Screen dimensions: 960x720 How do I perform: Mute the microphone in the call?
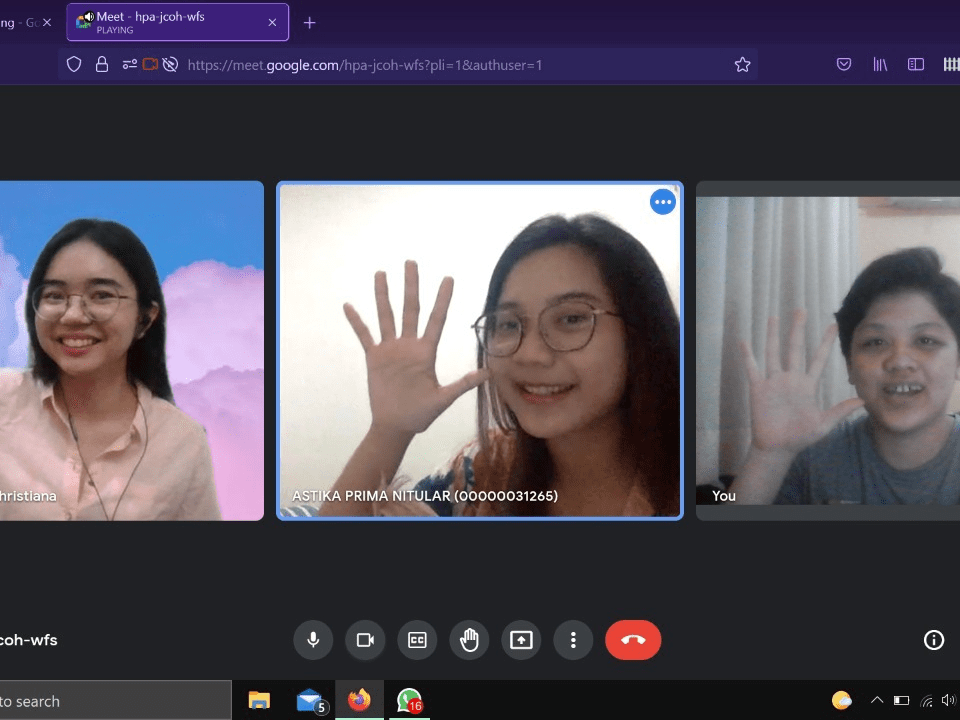point(313,640)
